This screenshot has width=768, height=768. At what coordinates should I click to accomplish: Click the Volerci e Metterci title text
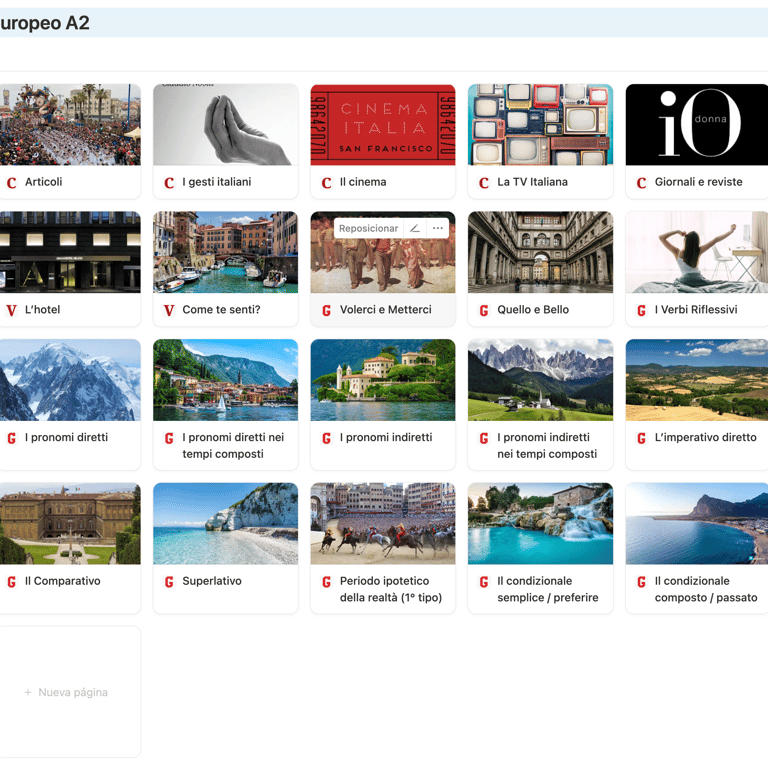(385, 310)
